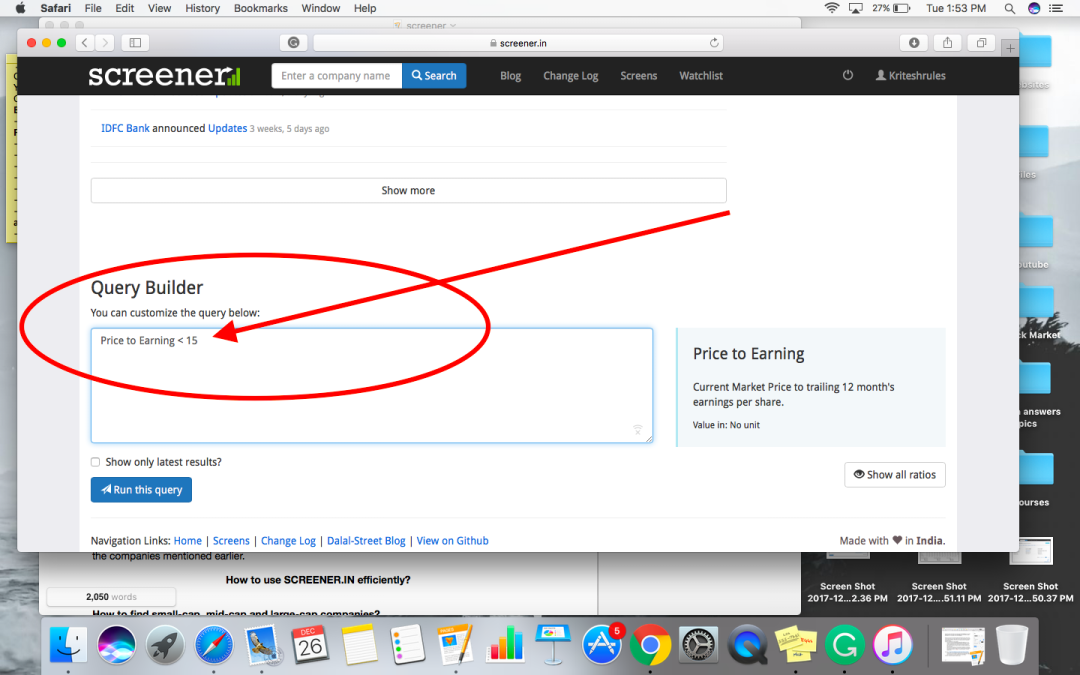Open Pages from the dock

[x=455, y=645]
